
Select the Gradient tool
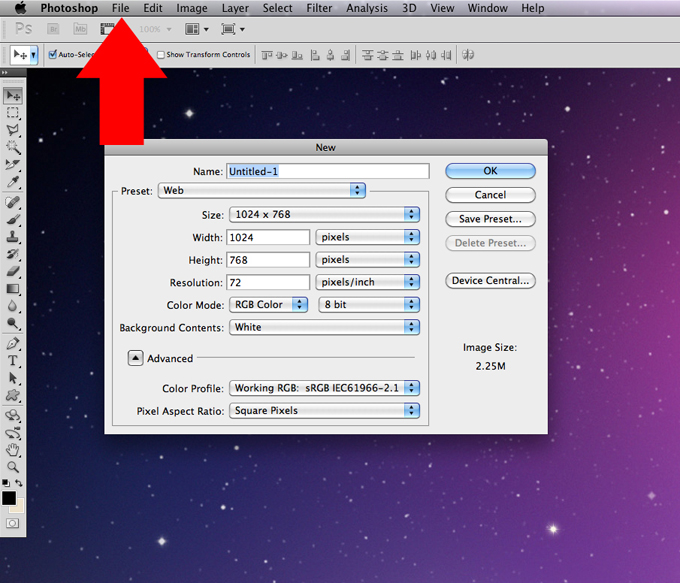[13, 289]
